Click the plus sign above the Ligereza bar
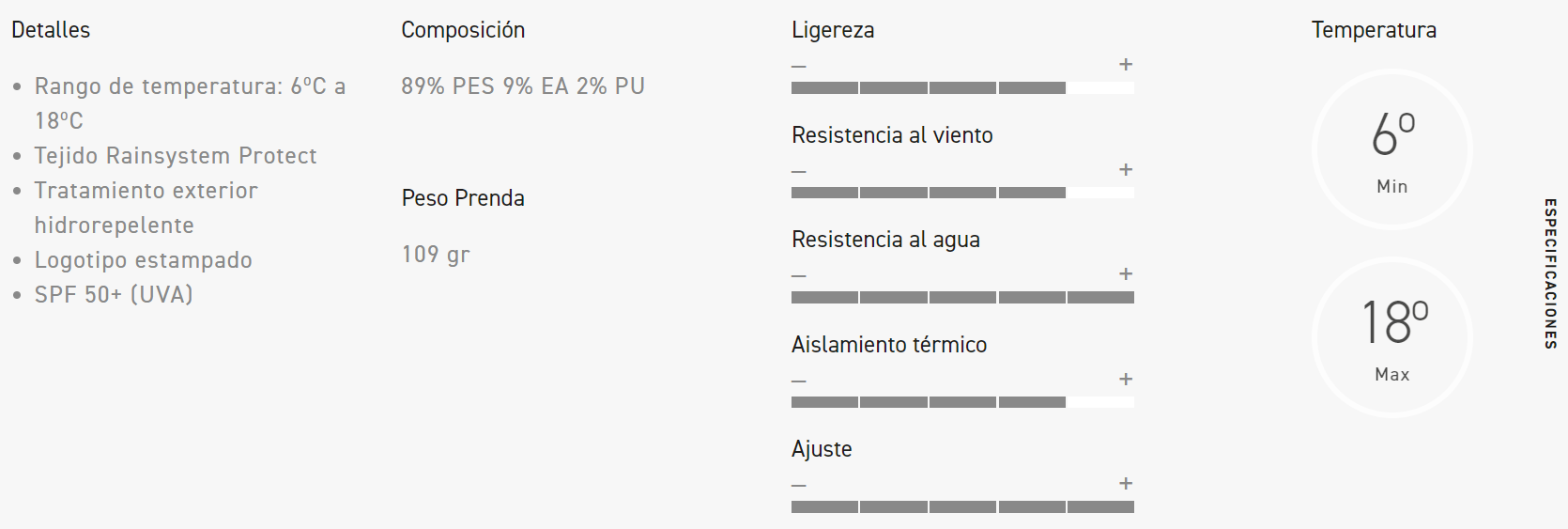Screen dimensions: 1568x529 [1126, 65]
